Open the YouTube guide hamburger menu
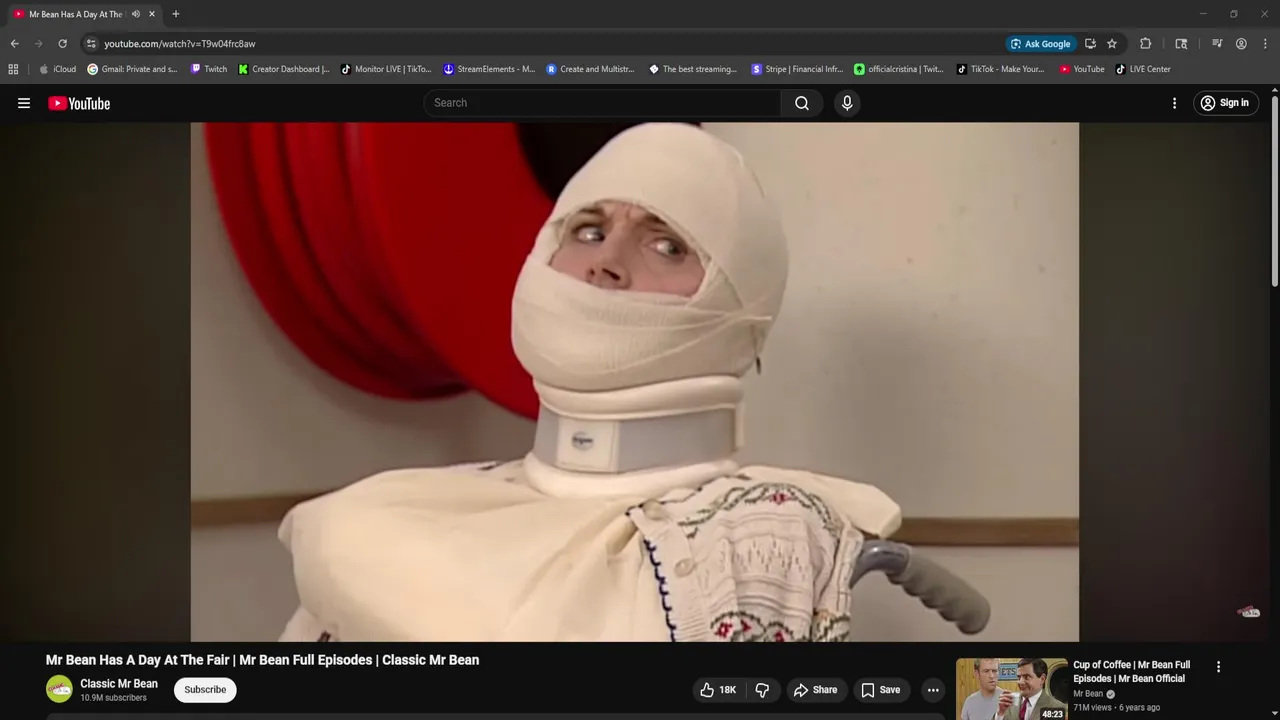Image resolution: width=1280 pixels, height=720 pixels. pyautogui.click(x=24, y=103)
